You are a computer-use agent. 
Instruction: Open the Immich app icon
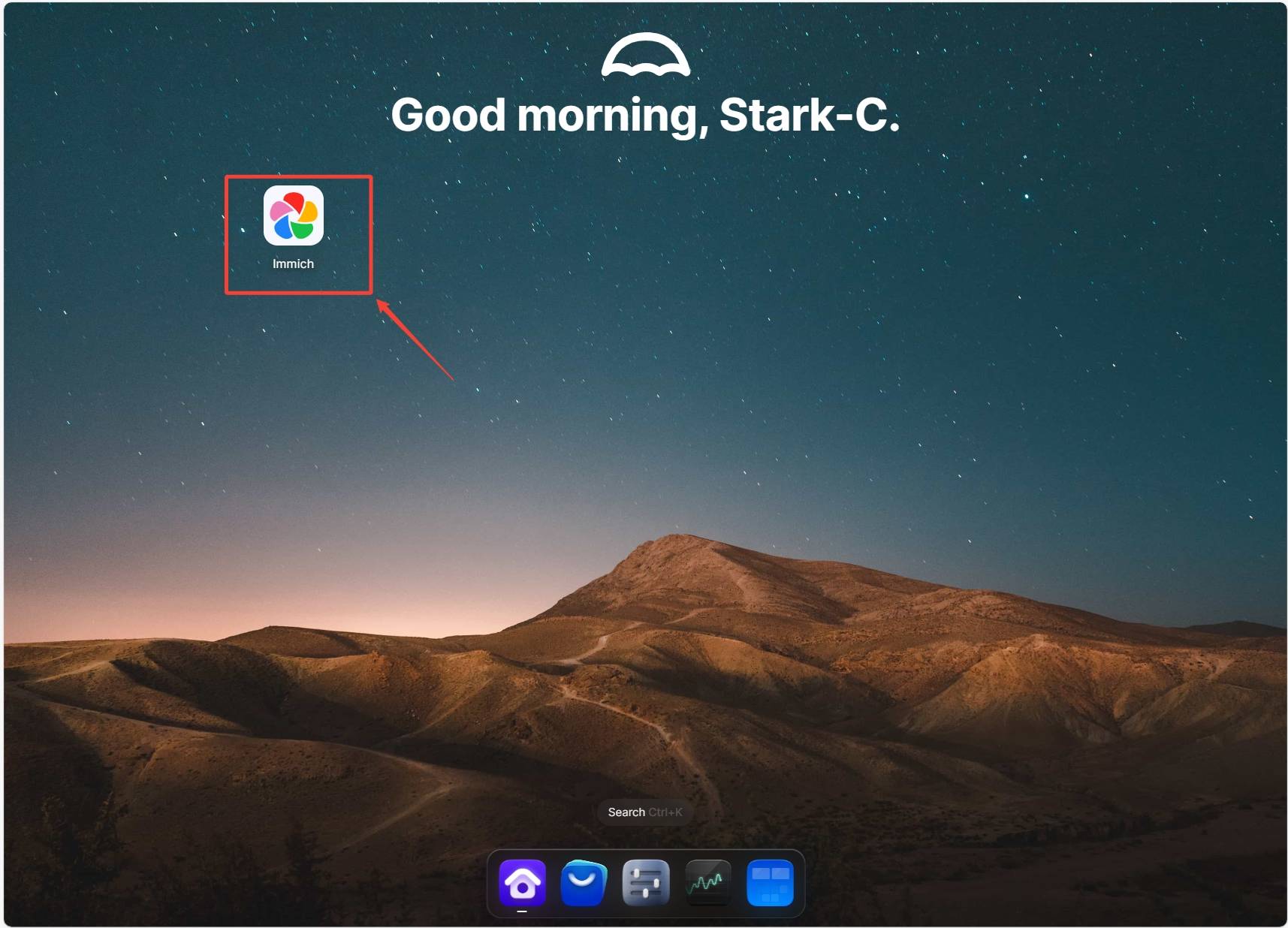(x=293, y=215)
